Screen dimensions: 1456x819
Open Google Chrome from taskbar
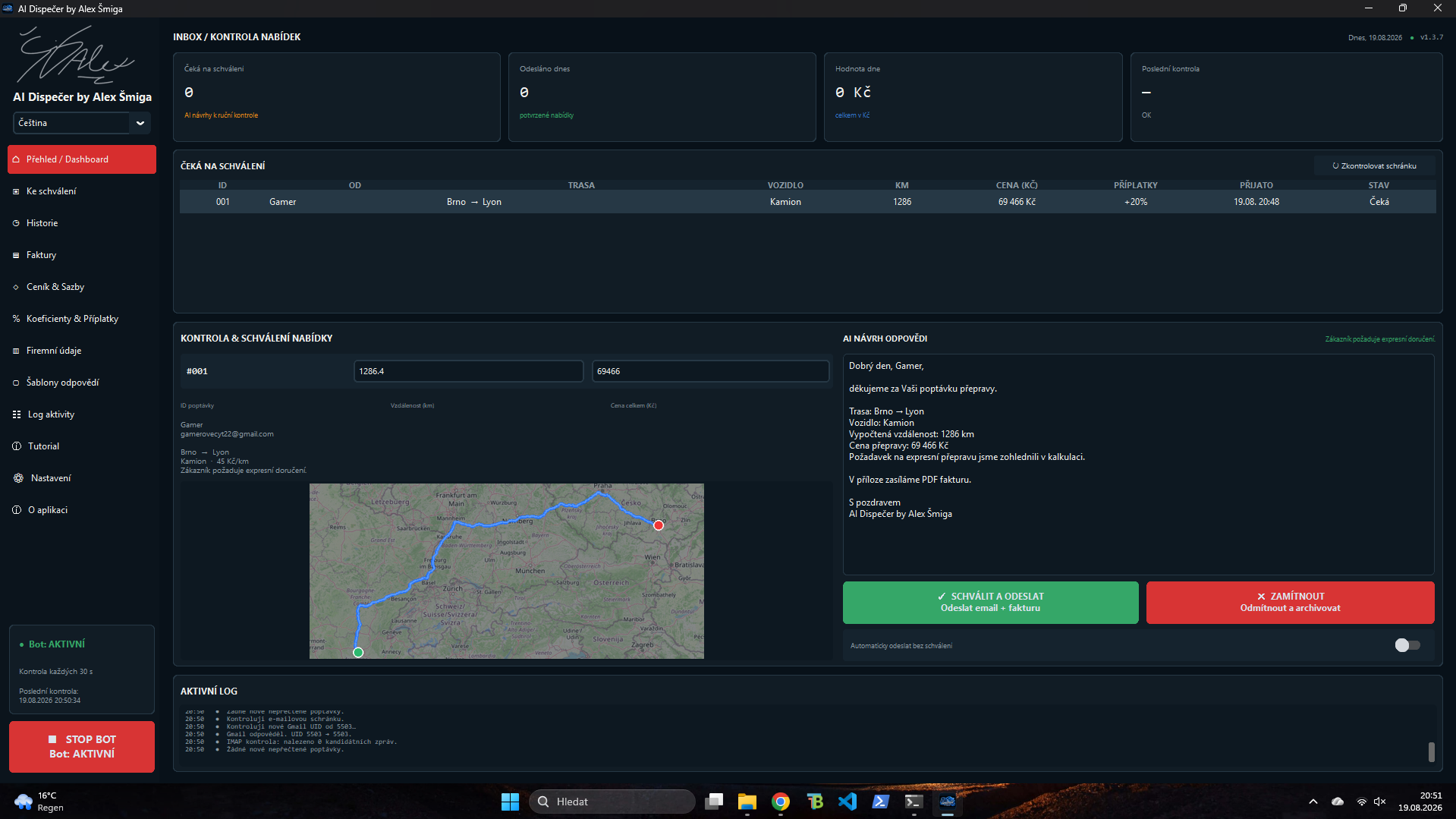[780, 802]
